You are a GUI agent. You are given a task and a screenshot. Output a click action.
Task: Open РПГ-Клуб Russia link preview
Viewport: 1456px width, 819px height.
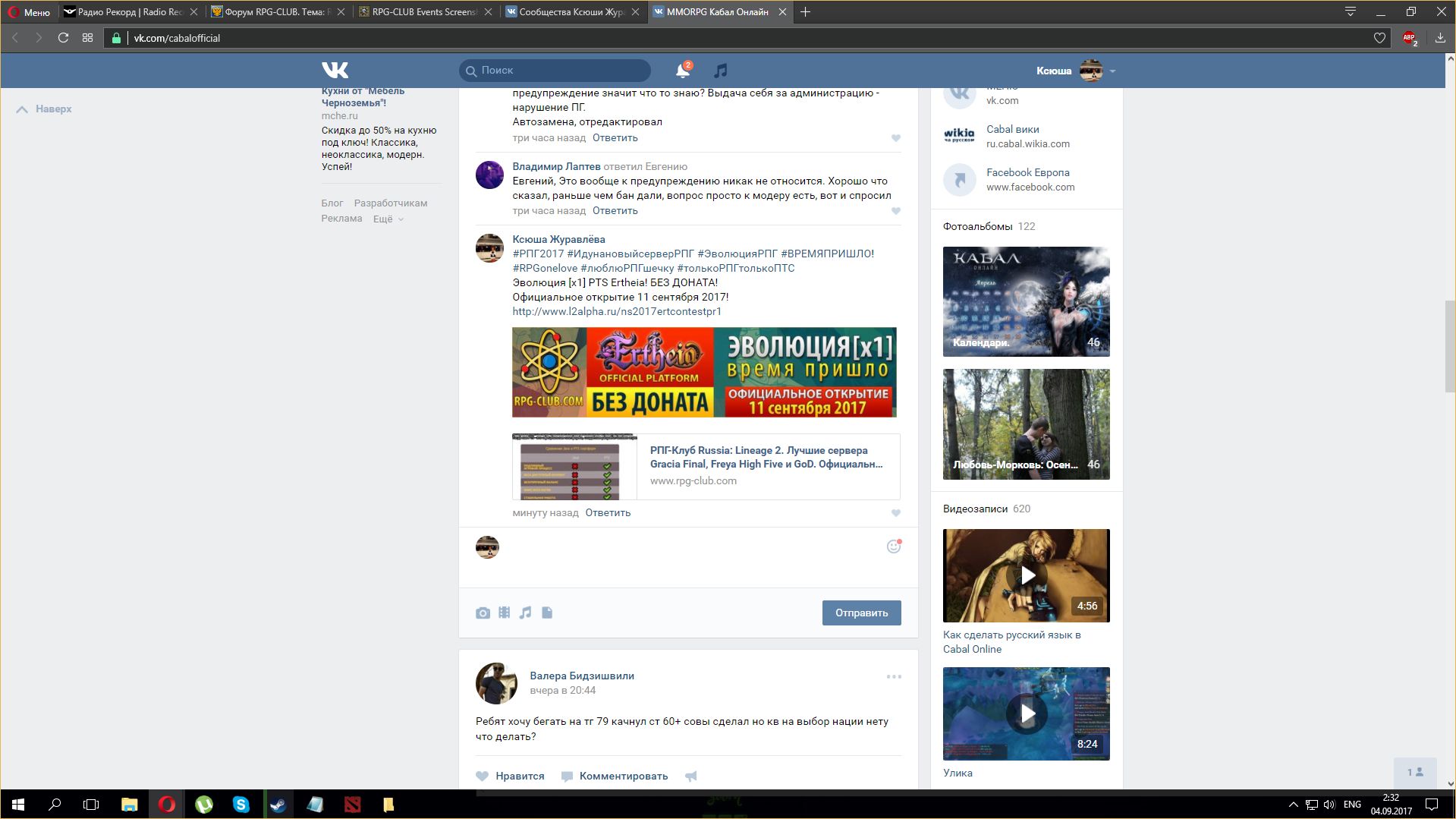(706, 466)
